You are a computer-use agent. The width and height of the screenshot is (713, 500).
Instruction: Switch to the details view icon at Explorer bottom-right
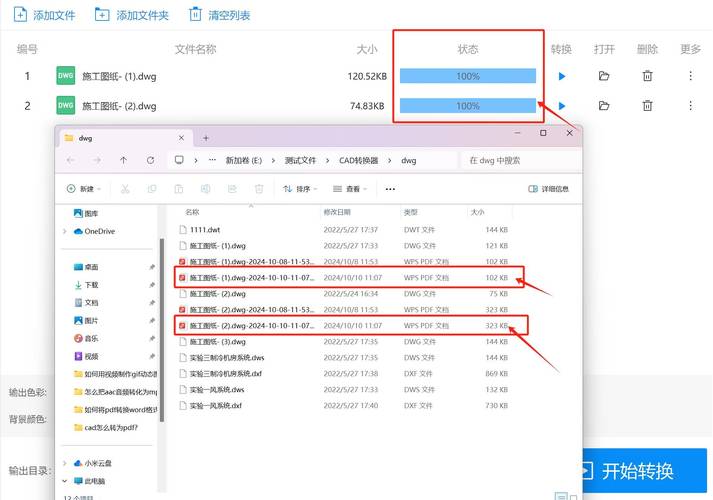tap(561, 497)
